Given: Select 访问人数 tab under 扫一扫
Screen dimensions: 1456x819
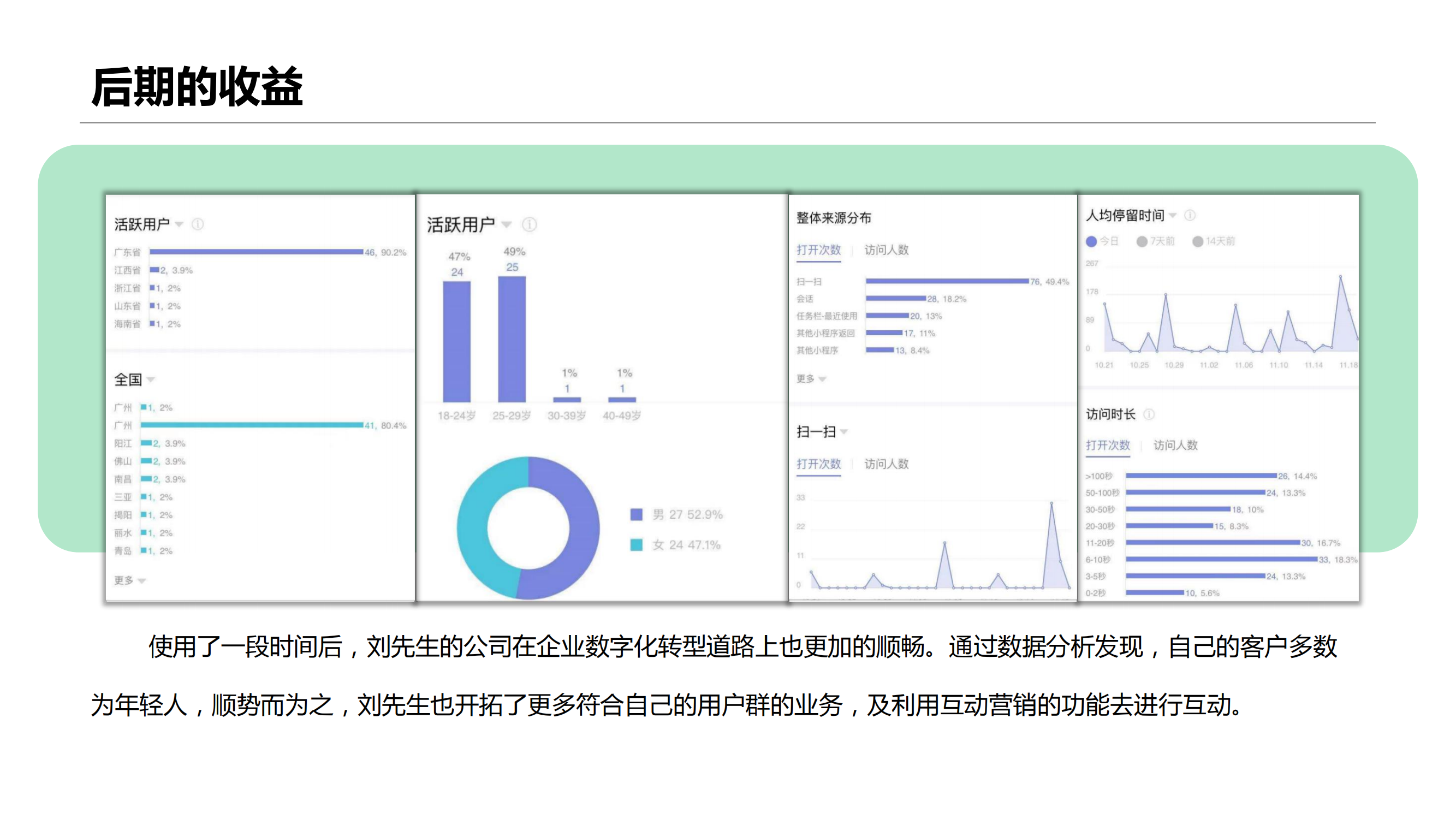Looking at the screenshot, I should 886,464.
